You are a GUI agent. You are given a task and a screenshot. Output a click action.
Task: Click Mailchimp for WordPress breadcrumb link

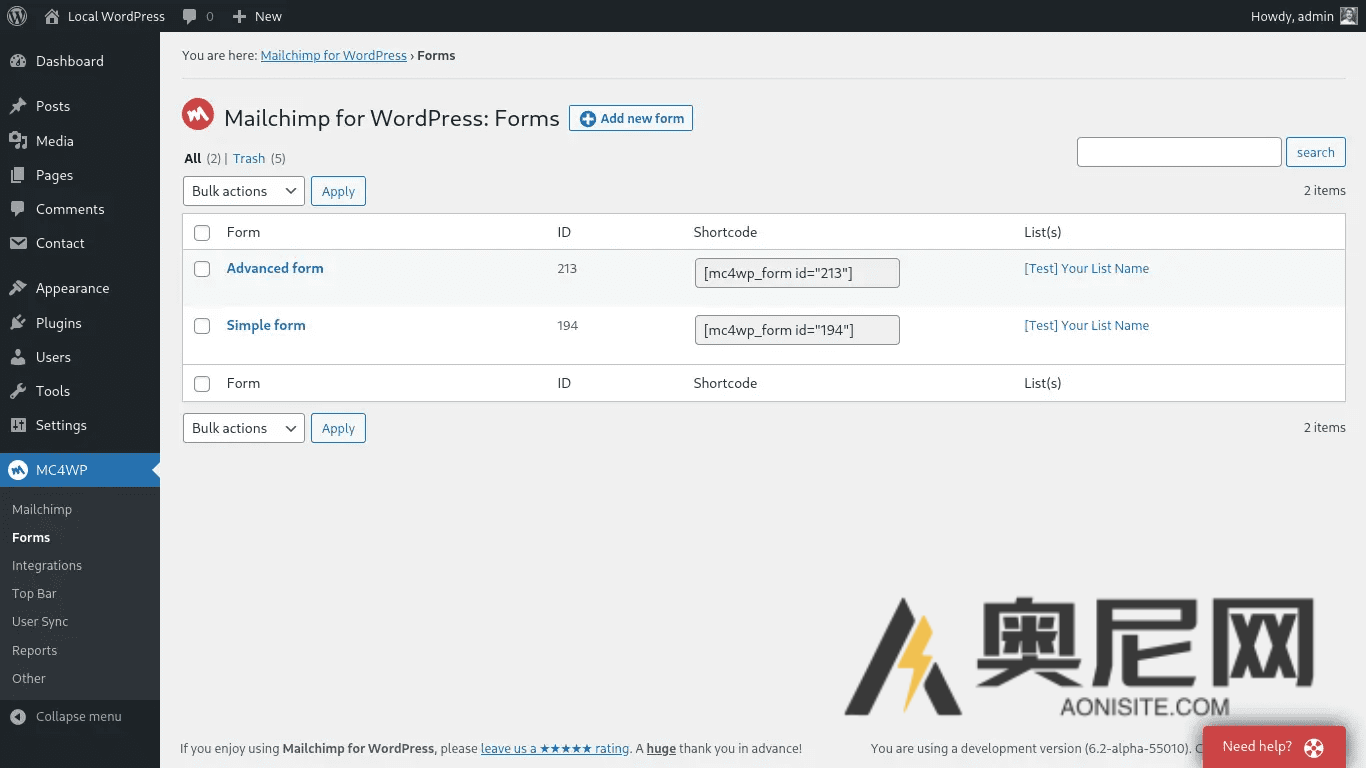click(334, 56)
